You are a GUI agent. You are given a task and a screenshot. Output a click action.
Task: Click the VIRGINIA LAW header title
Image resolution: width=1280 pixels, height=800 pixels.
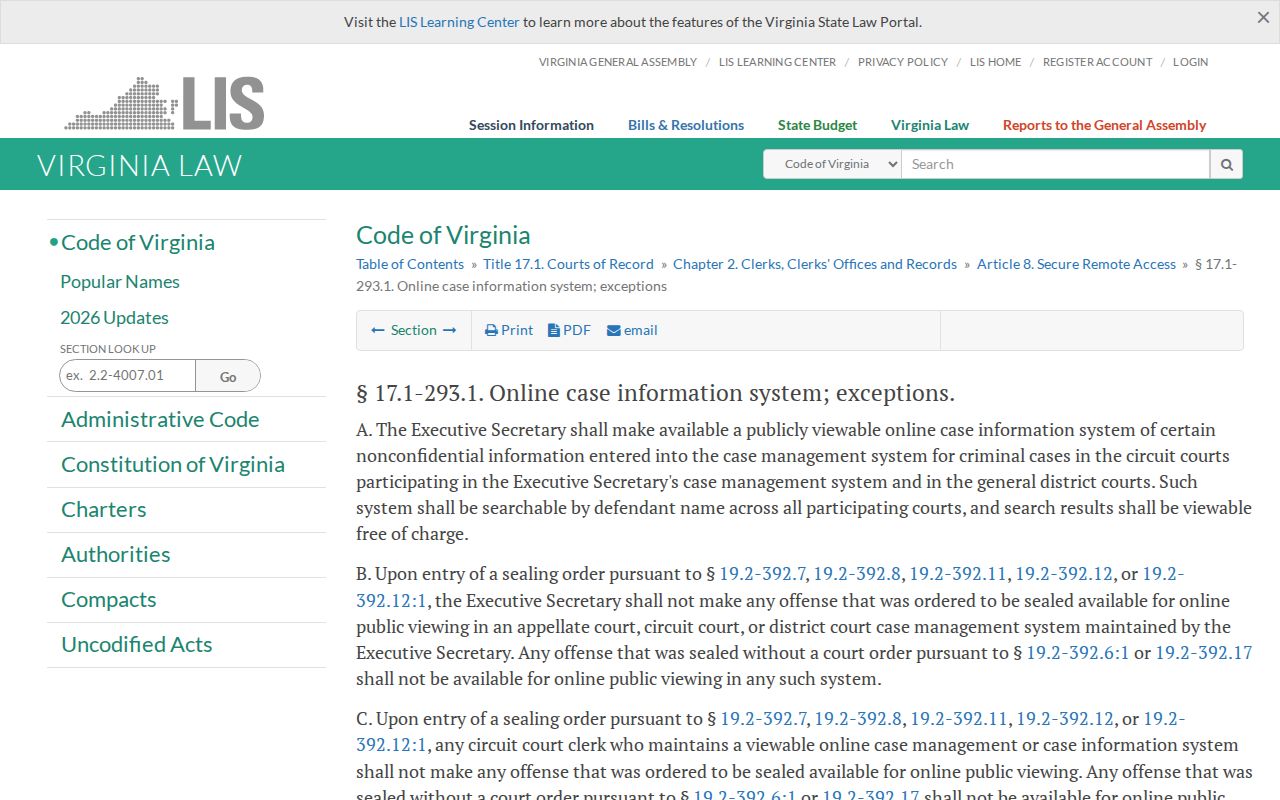(x=140, y=165)
